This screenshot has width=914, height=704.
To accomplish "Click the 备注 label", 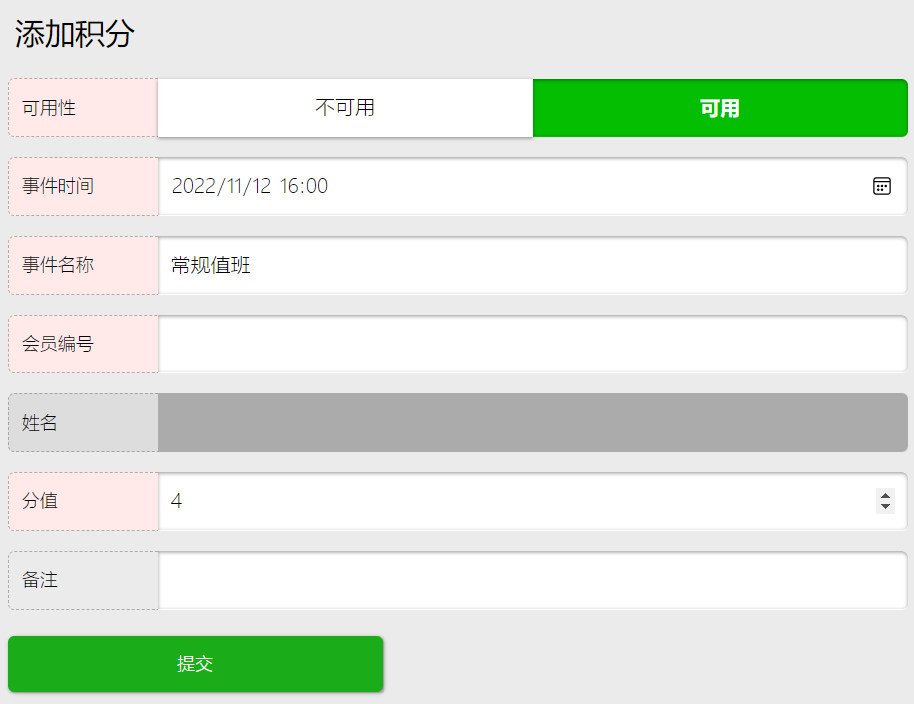I will click(x=40, y=580).
